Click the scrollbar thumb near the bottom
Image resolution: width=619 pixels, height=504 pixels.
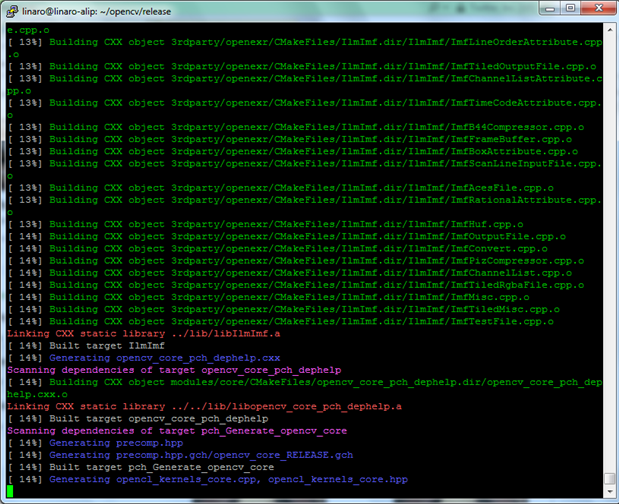[610, 478]
